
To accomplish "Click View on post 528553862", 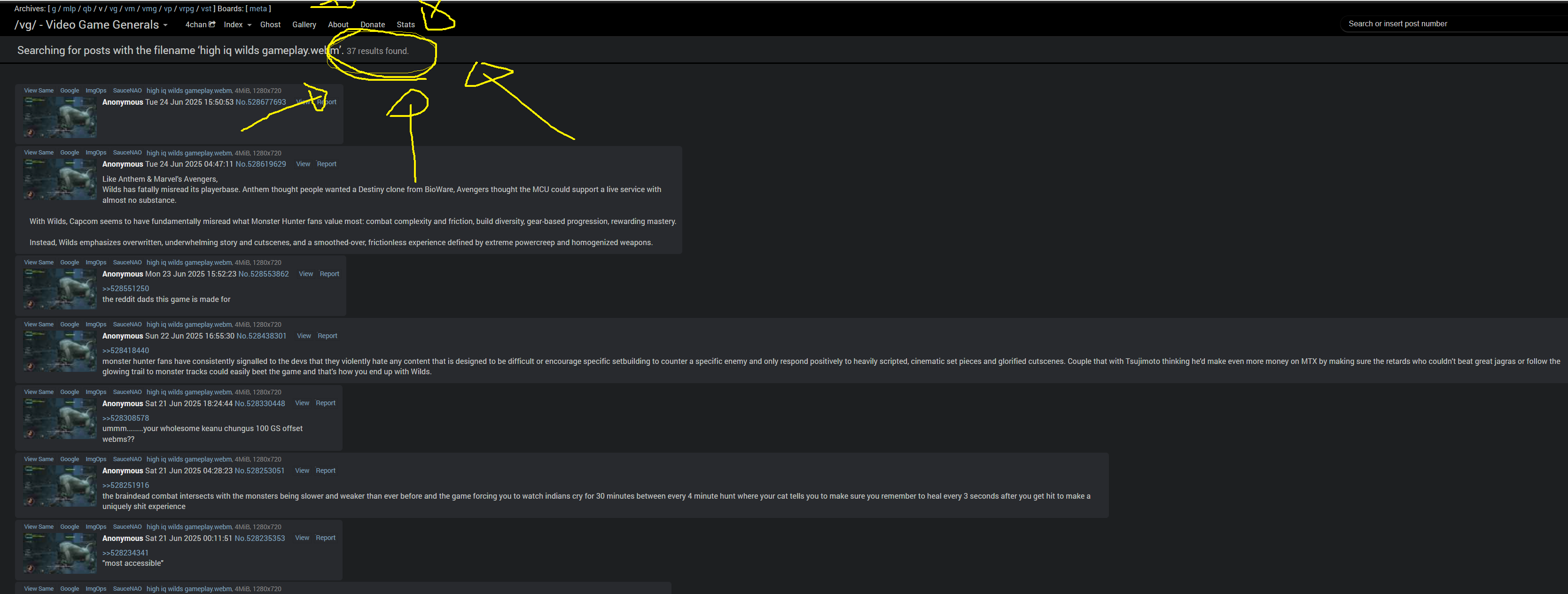I will (305, 274).
